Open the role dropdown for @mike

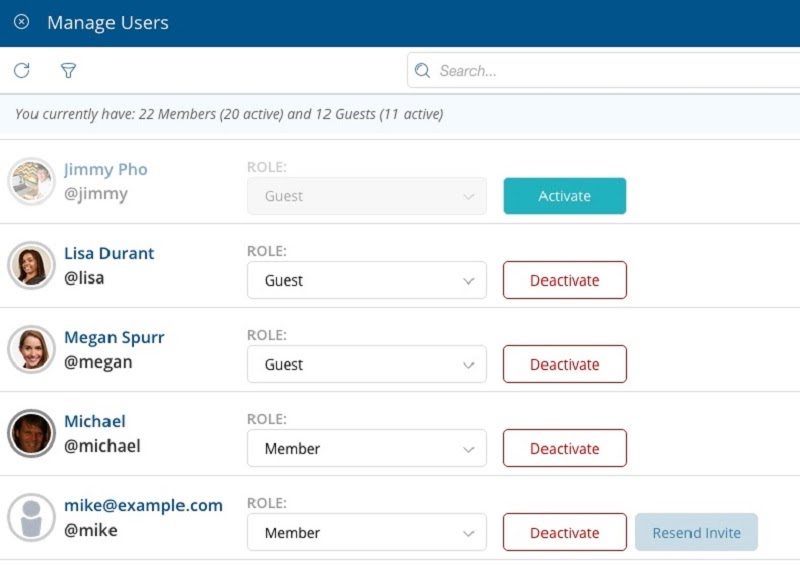pos(367,532)
